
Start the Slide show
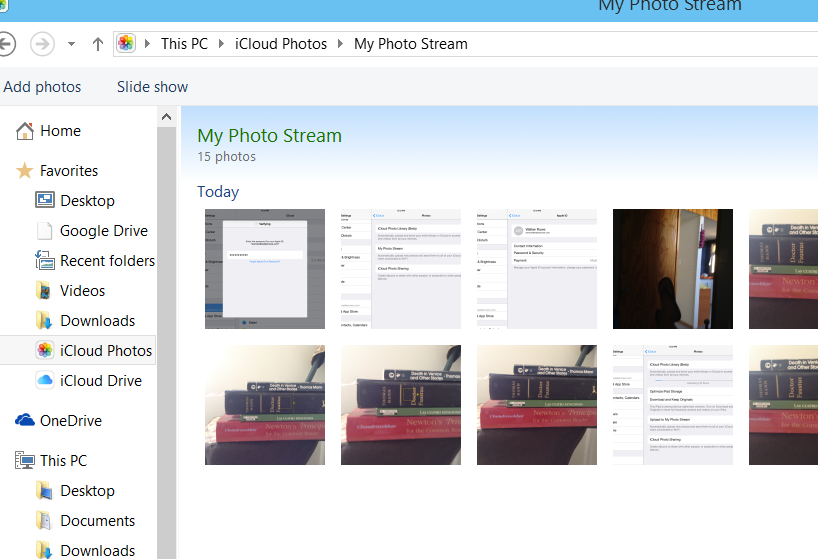(152, 87)
